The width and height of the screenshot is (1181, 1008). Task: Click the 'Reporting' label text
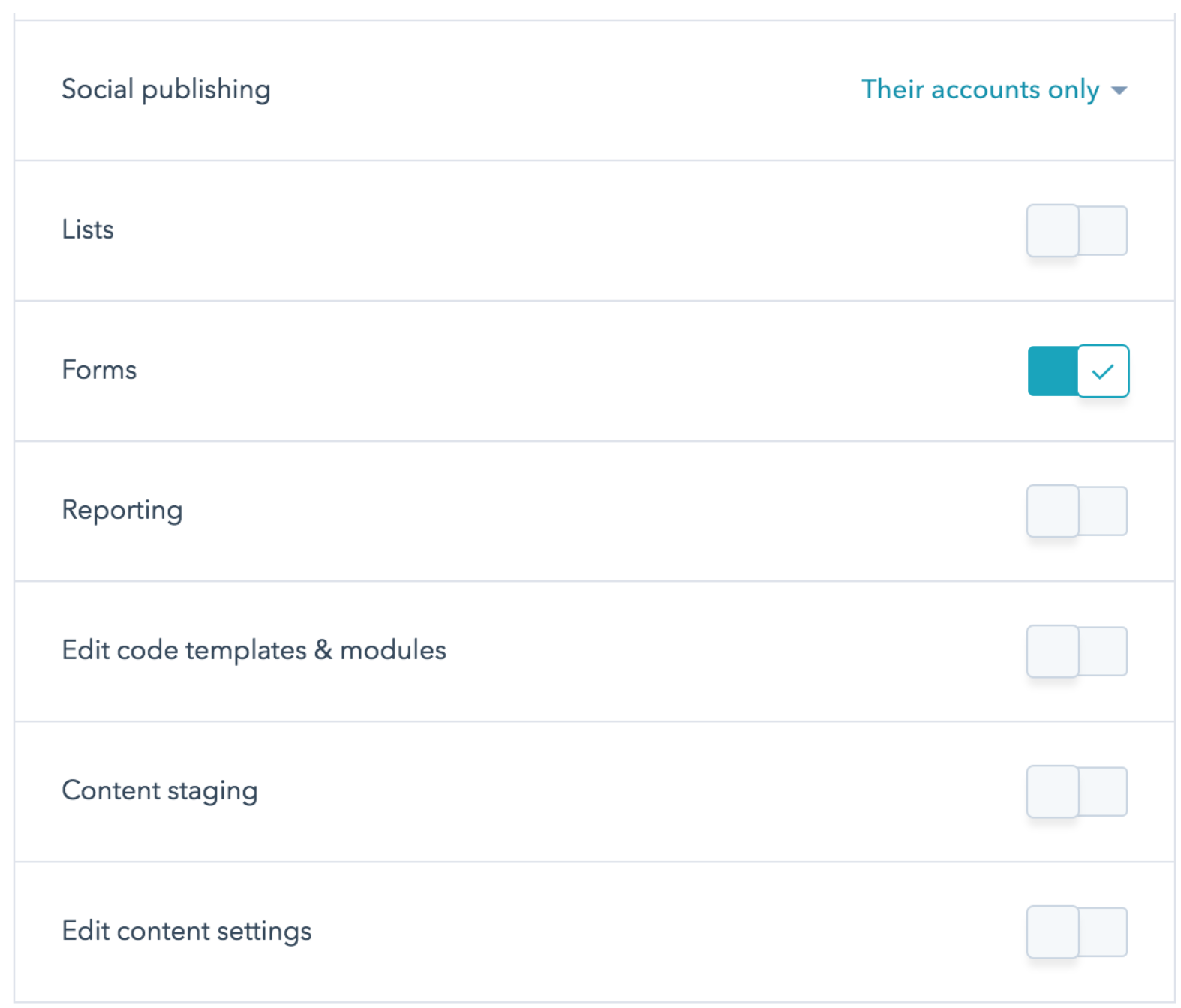122,510
